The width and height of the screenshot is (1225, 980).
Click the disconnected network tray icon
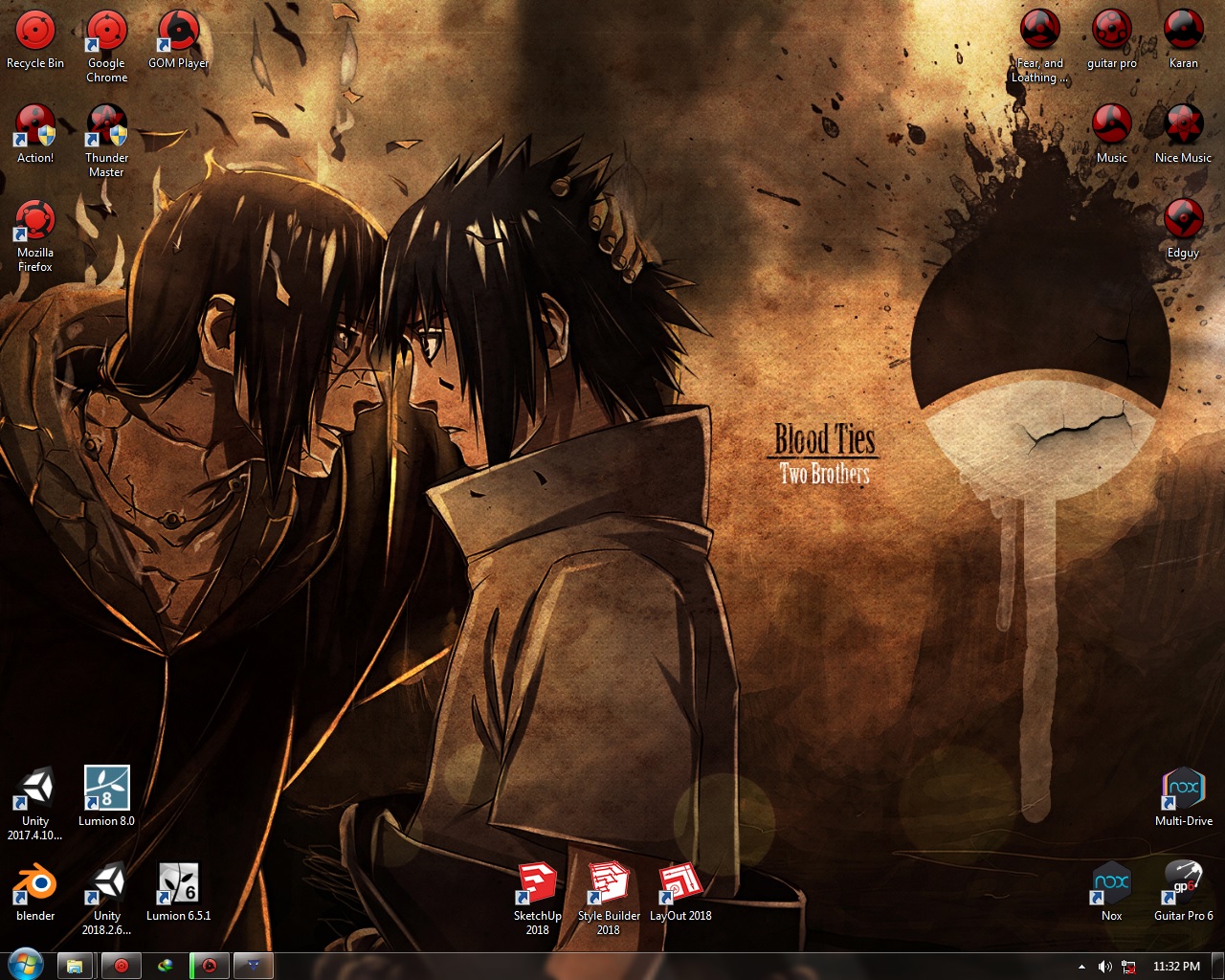coord(1128,967)
